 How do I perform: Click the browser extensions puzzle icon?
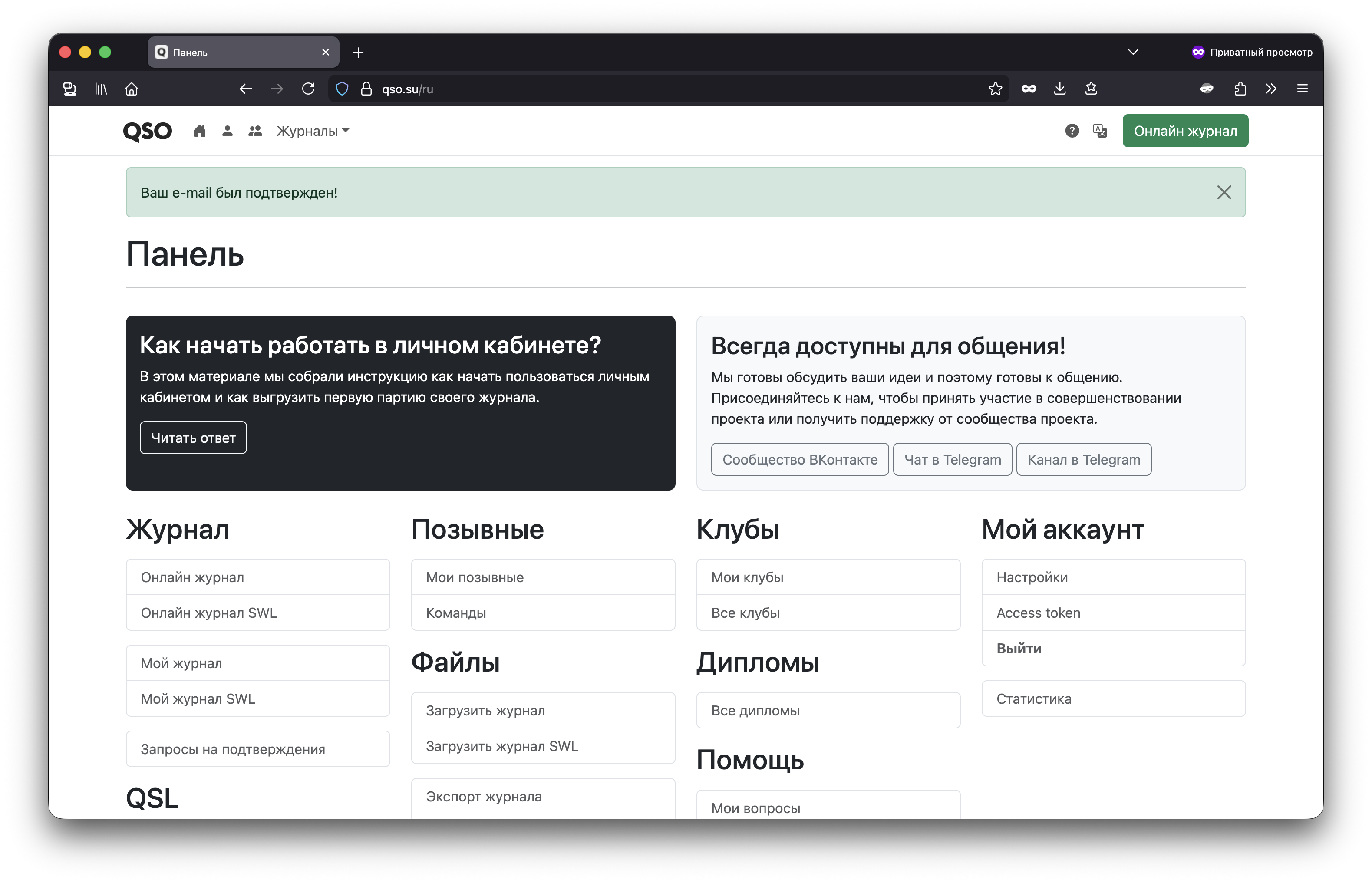point(1240,89)
